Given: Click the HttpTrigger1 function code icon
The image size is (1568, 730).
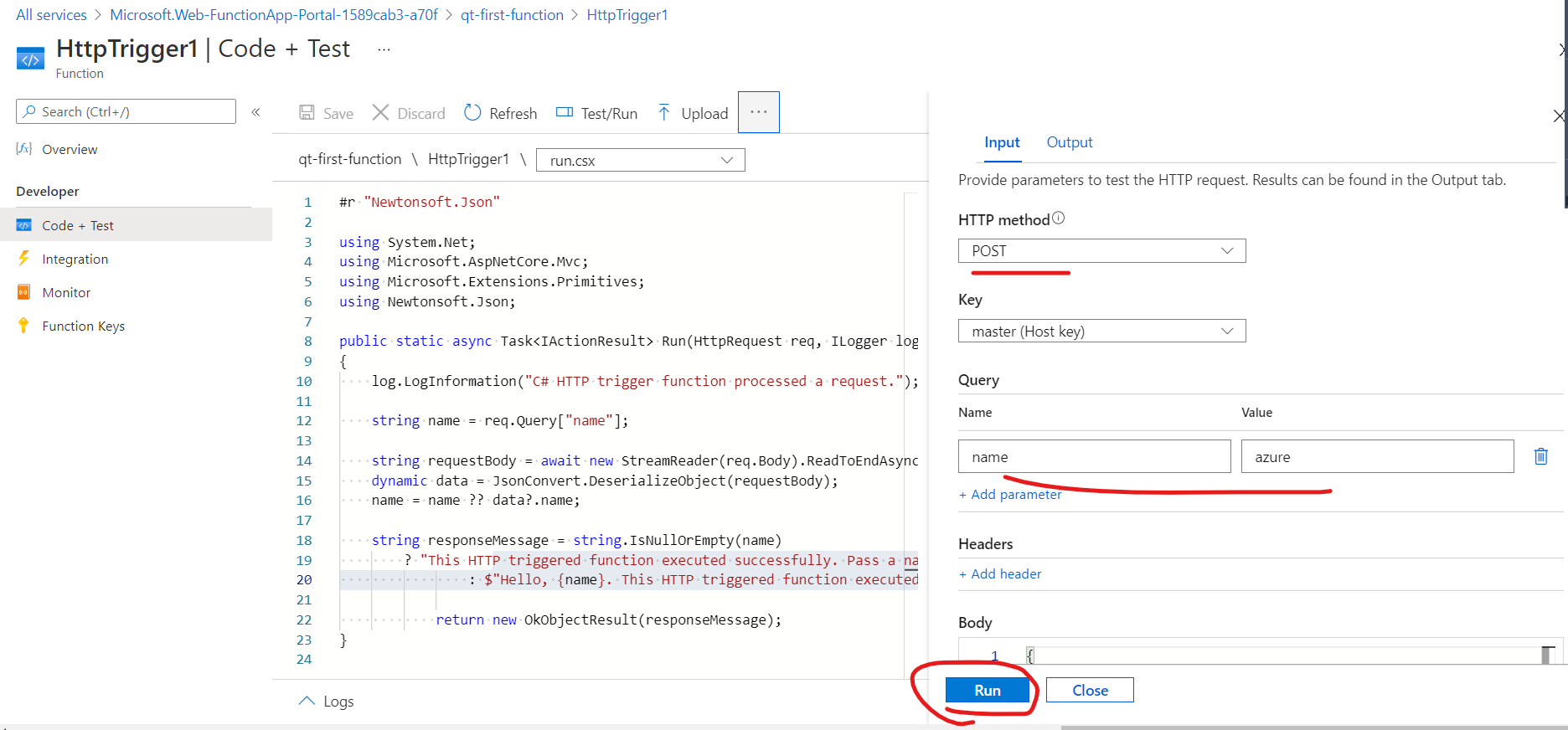Looking at the screenshot, I should pos(30,59).
